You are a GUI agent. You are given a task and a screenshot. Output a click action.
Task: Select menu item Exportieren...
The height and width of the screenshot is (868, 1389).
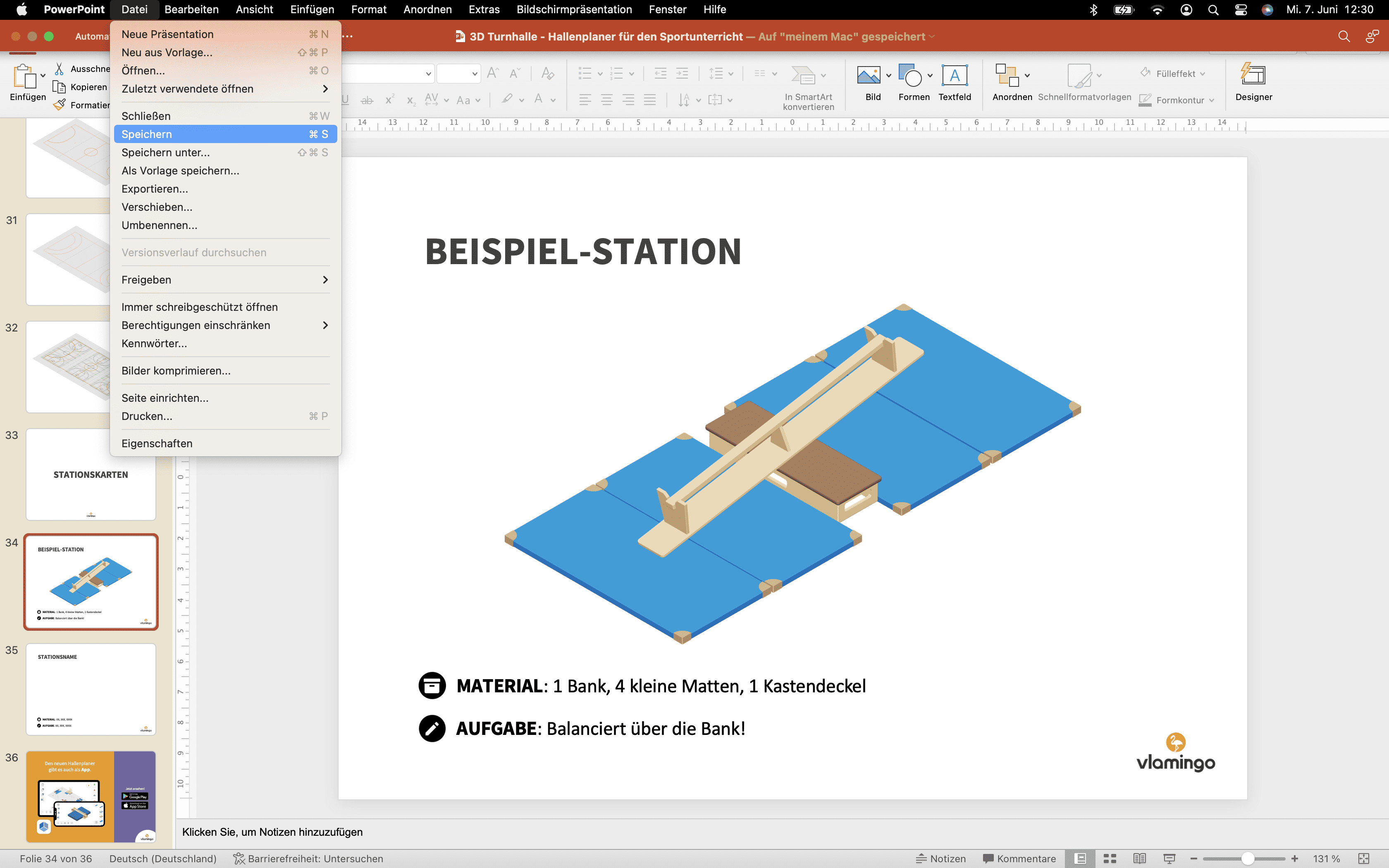point(154,188)
